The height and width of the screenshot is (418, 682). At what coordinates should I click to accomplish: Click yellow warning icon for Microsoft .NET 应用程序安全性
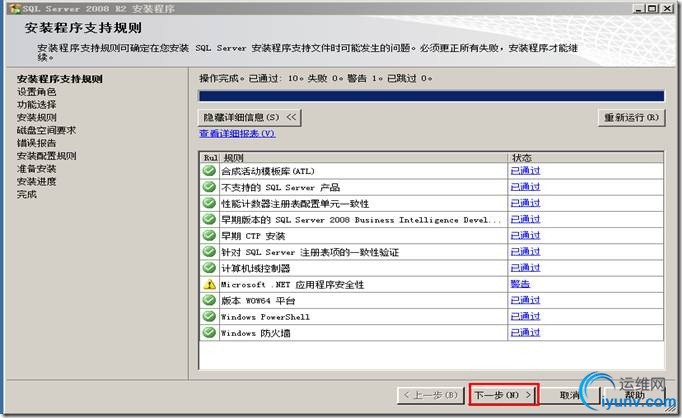pos(209,284)
